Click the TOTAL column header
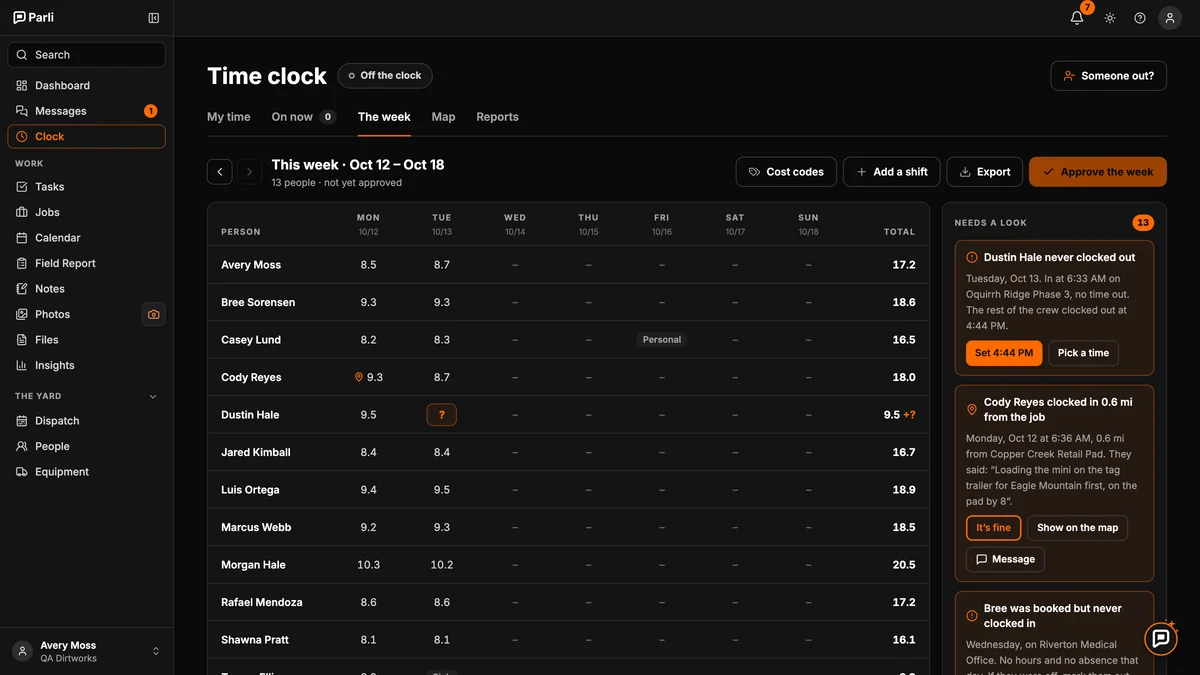This screenshot has width=1200, height=675. click(x=899, y=232)
